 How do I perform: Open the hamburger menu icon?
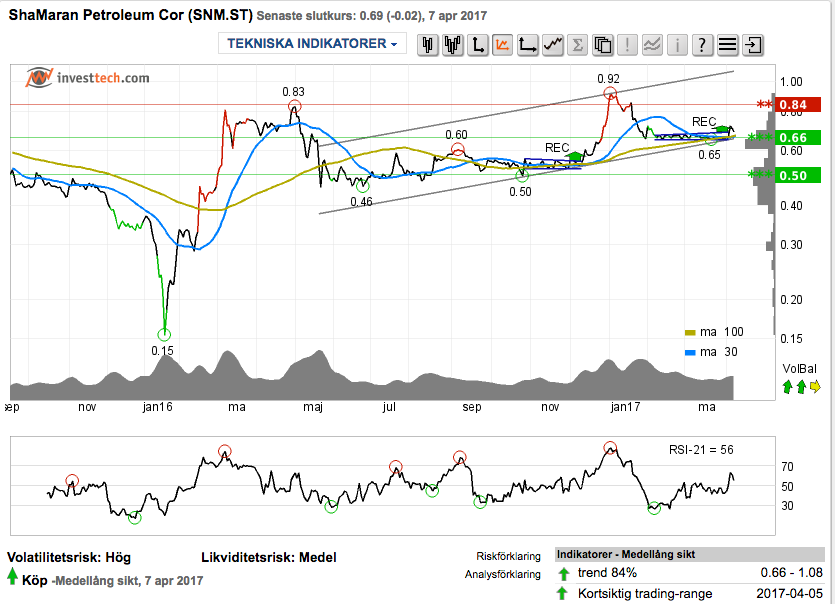[727, 45]
